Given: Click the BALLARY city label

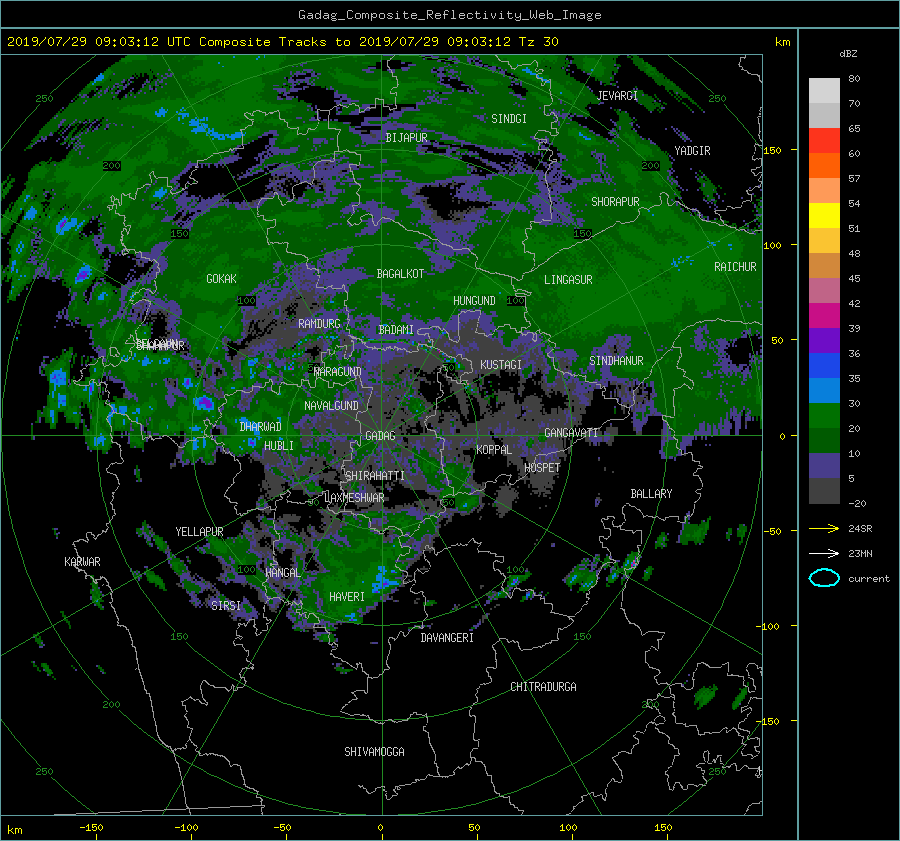Looking at the screenshot, I should [x=651, y=494].
